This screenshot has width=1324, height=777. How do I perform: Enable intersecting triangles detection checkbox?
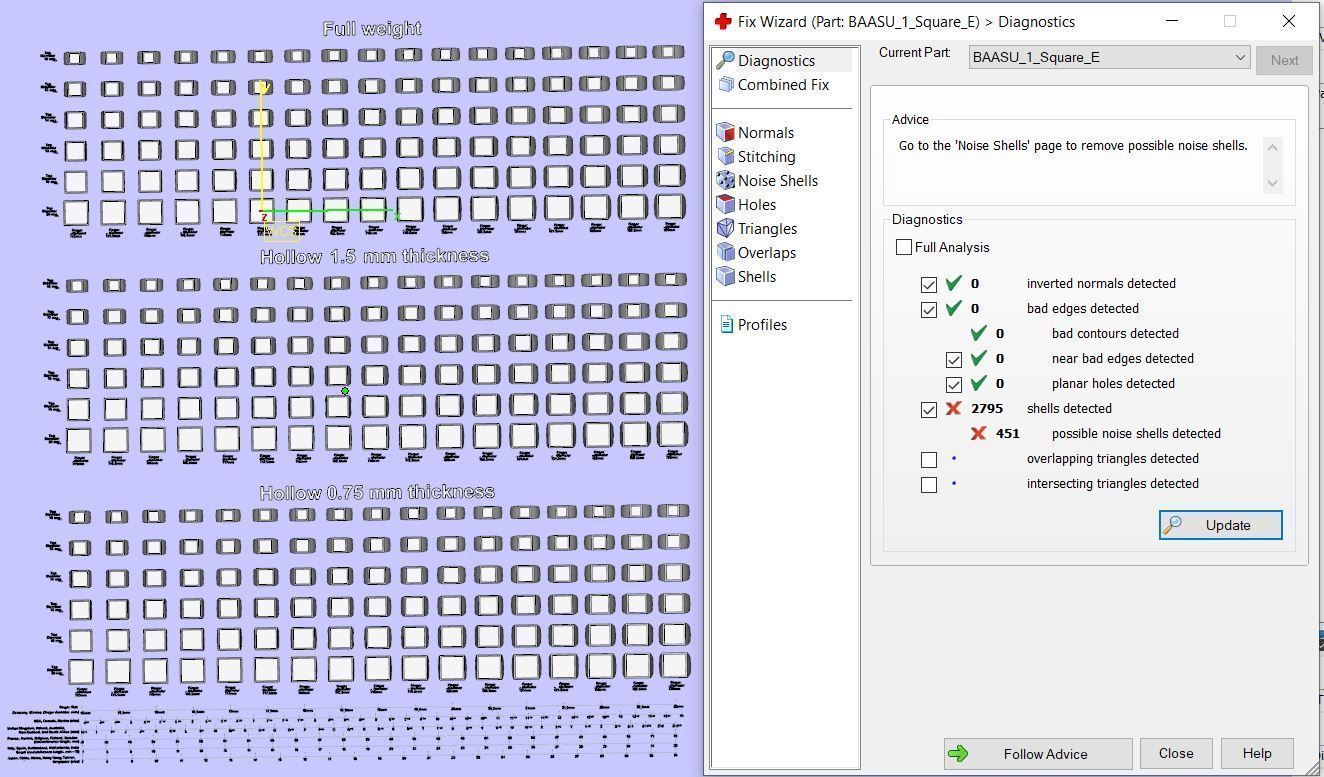929,484
